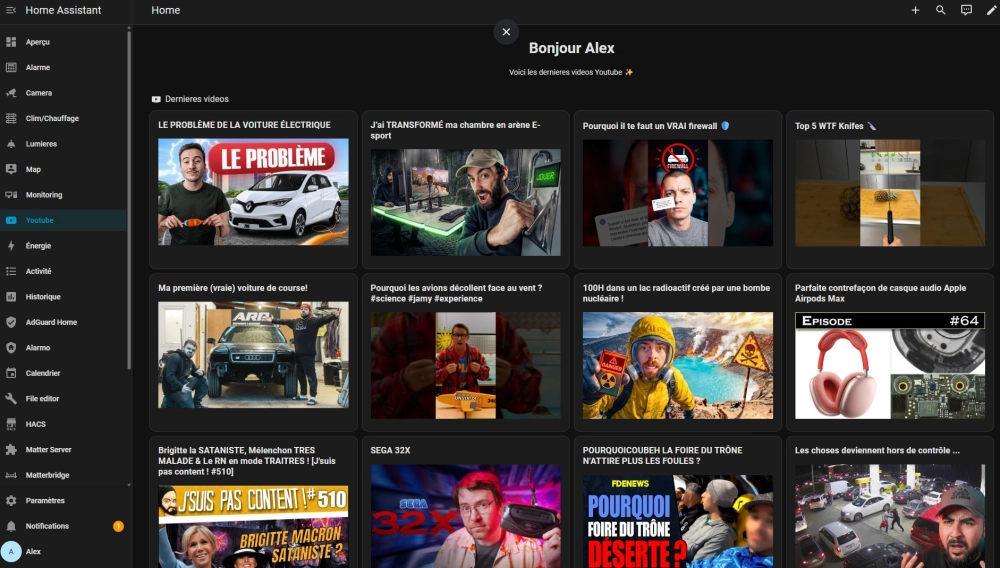This screenshot has width=1000, height=568.
Task: Click the Clim/Chauffage radiator icon
Action: coord(11,119)
